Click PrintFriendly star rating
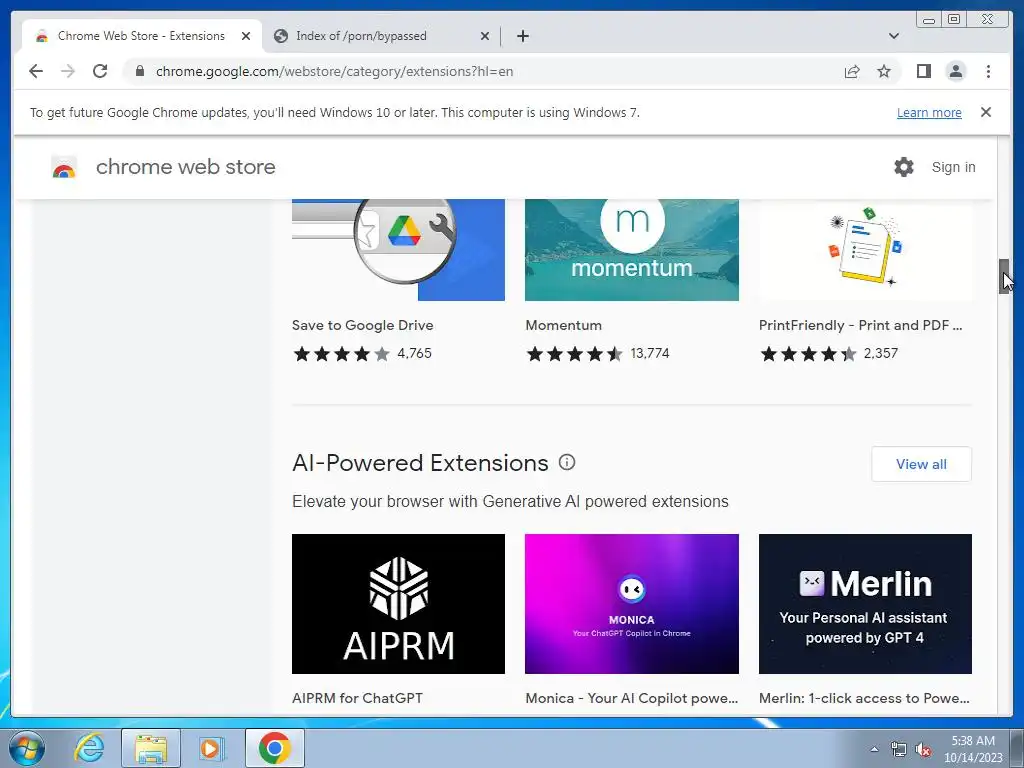This screenshot has width=1024, height=768. click(808, 354)
